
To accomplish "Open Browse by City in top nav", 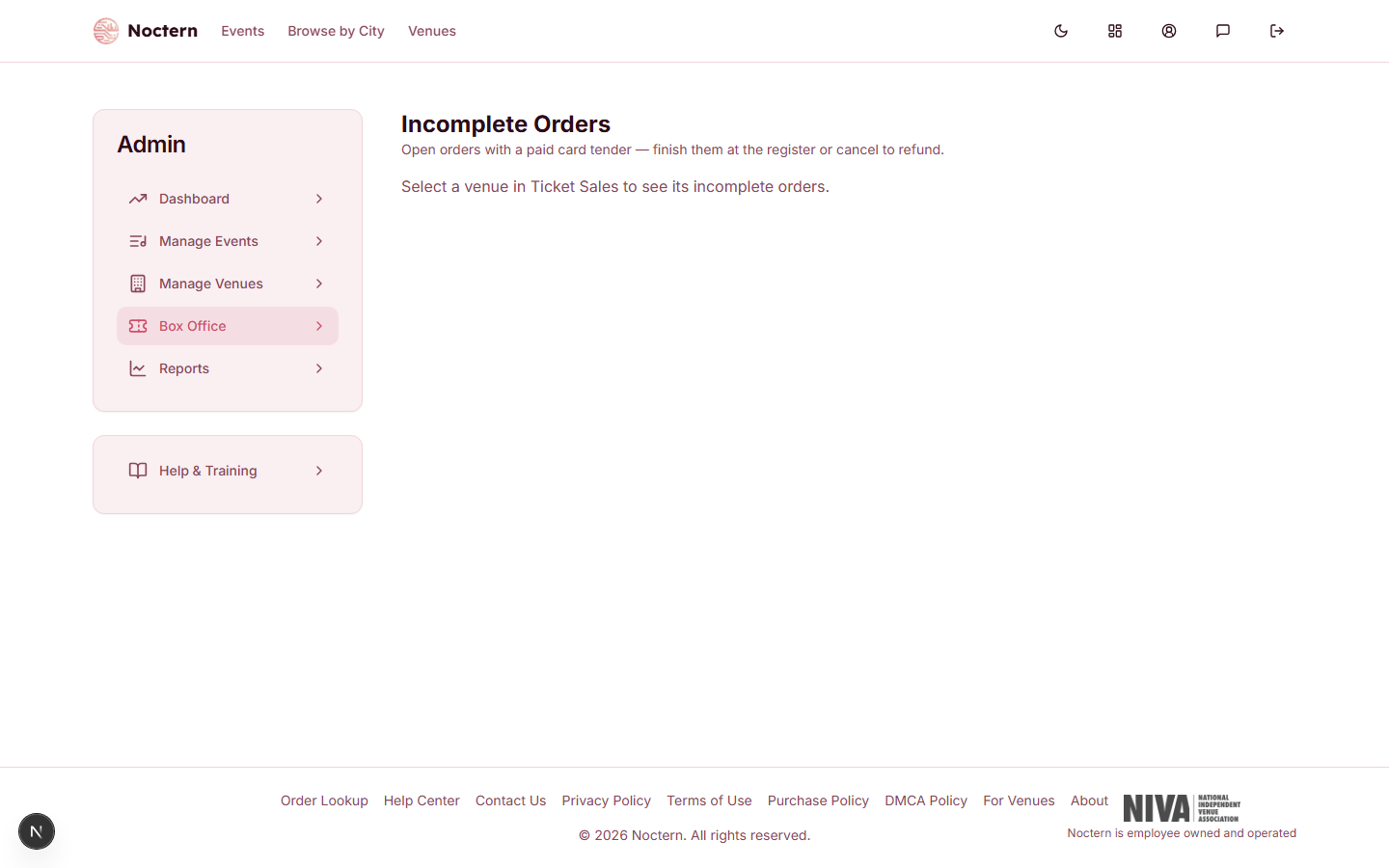I will (336, 31).
